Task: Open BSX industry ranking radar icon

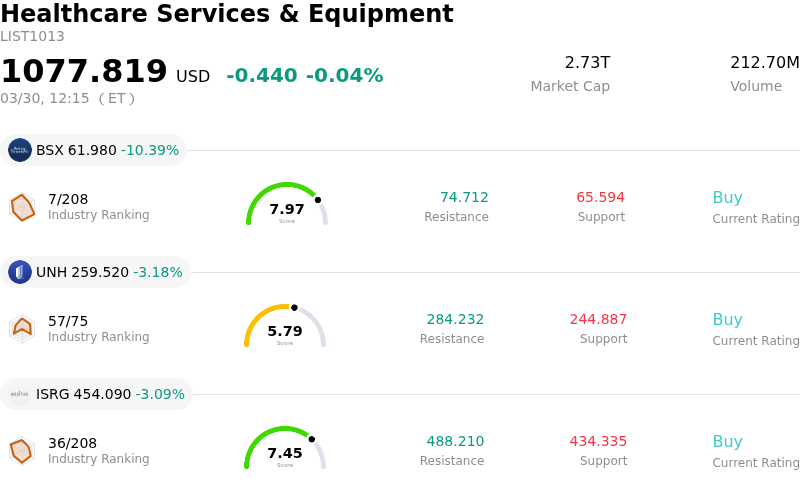Action: coord(22,207)
